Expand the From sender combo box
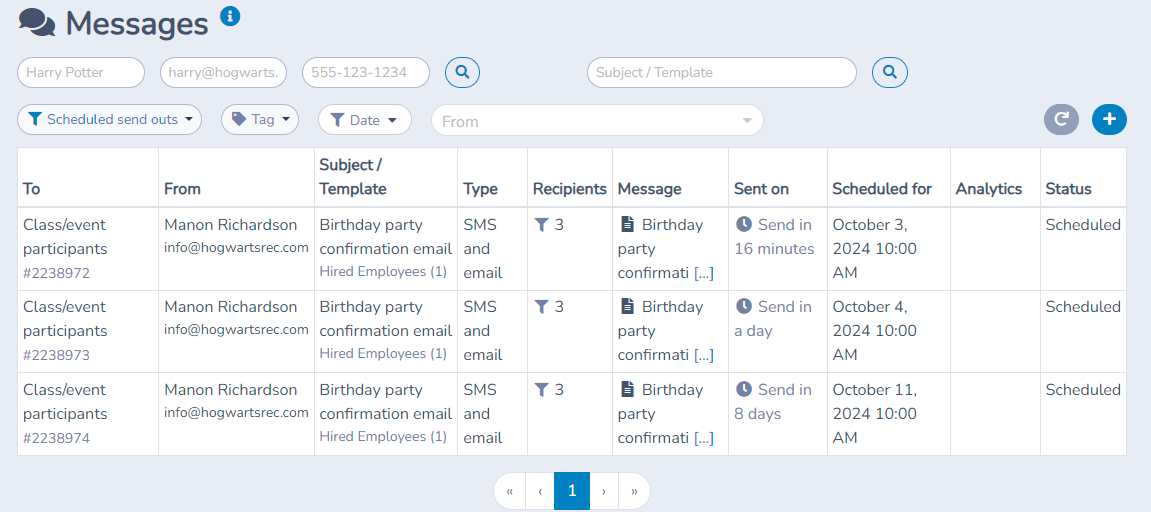1151x512 pixels. pos(598,120)
